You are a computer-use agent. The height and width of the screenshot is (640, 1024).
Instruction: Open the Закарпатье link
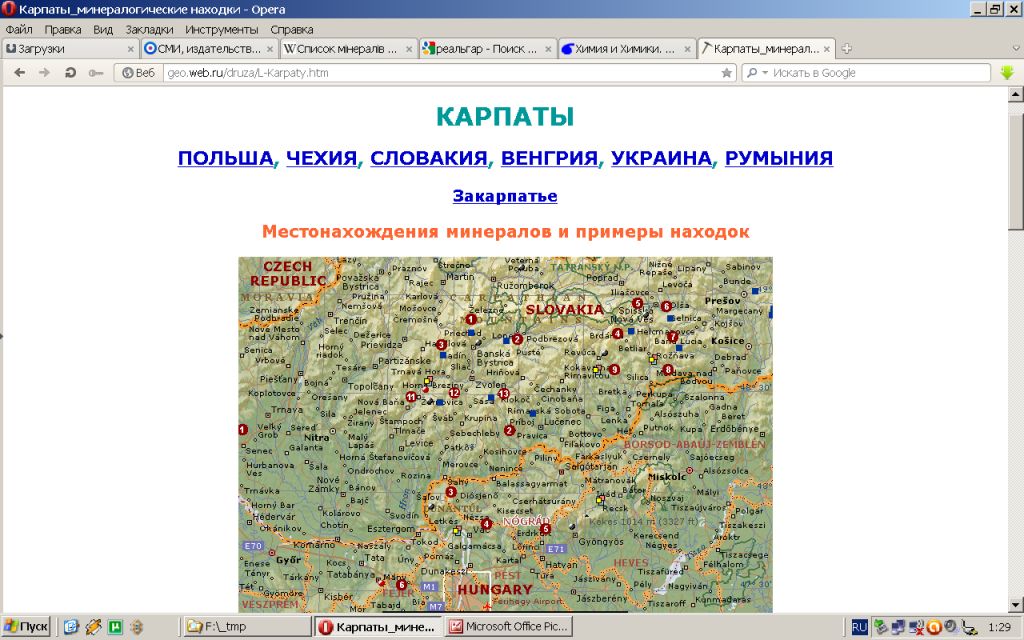click(505, 196)
